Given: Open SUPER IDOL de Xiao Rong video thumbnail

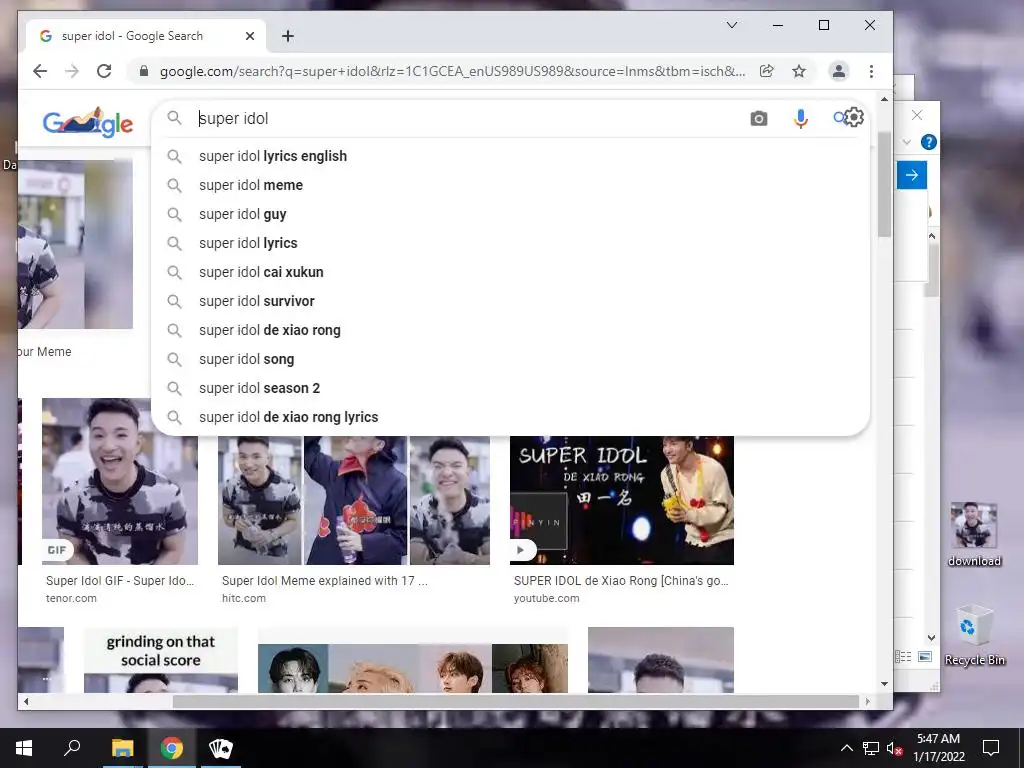Looking at the screenshot, I should point(622,500).
